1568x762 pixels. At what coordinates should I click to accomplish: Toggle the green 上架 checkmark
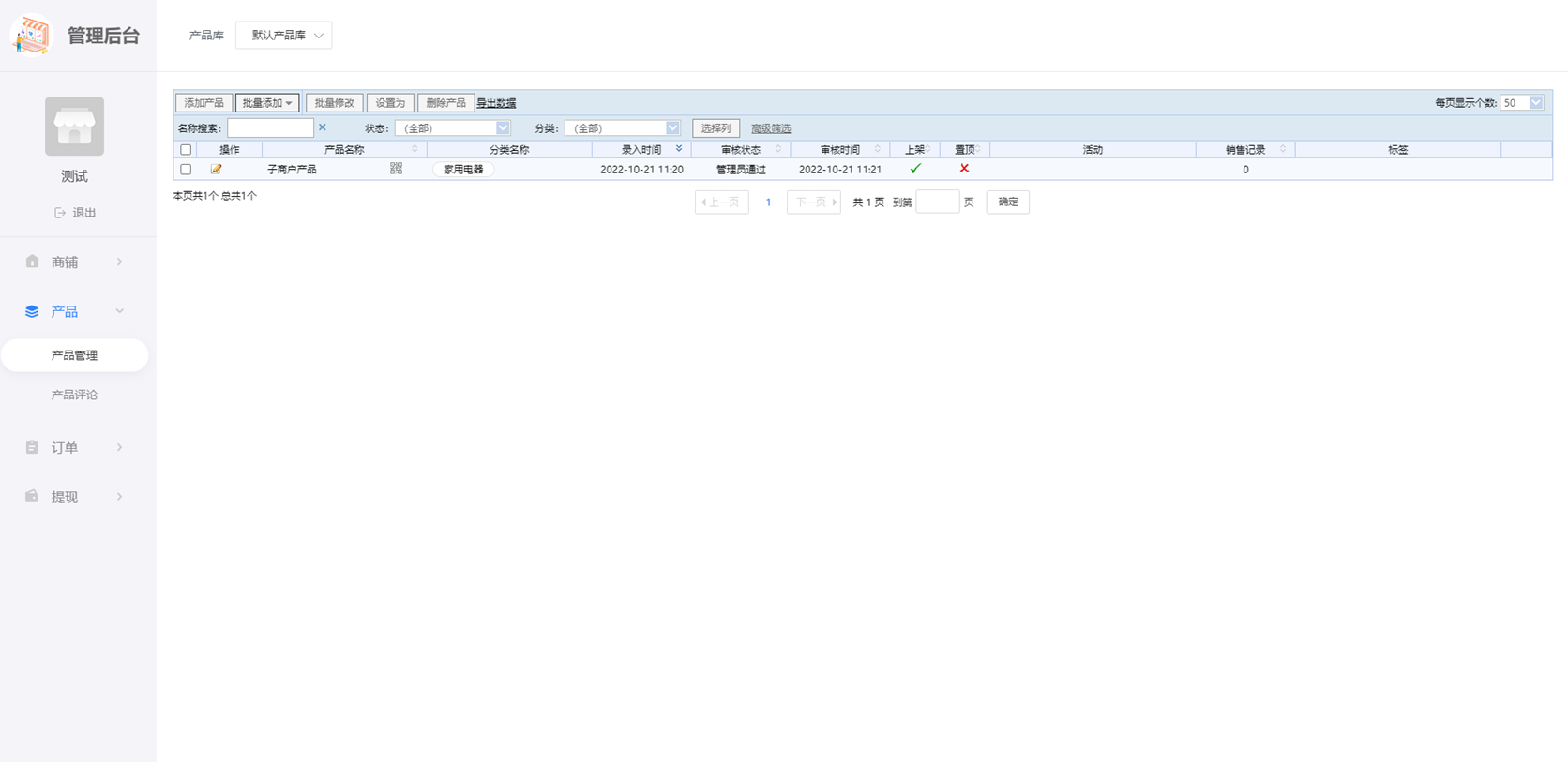point(915,169)
